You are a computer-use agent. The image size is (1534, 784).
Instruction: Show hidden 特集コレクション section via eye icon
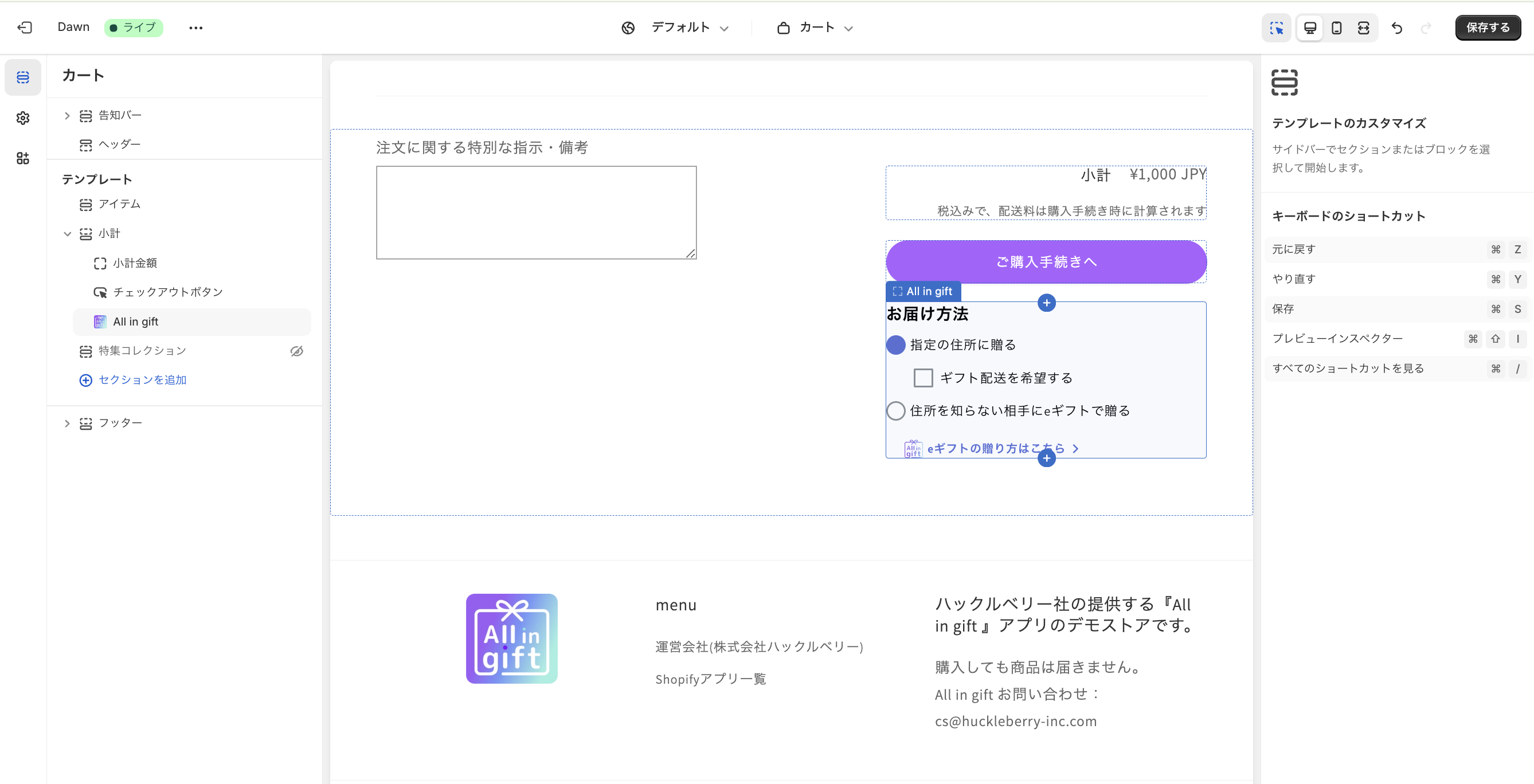point(296,351)
